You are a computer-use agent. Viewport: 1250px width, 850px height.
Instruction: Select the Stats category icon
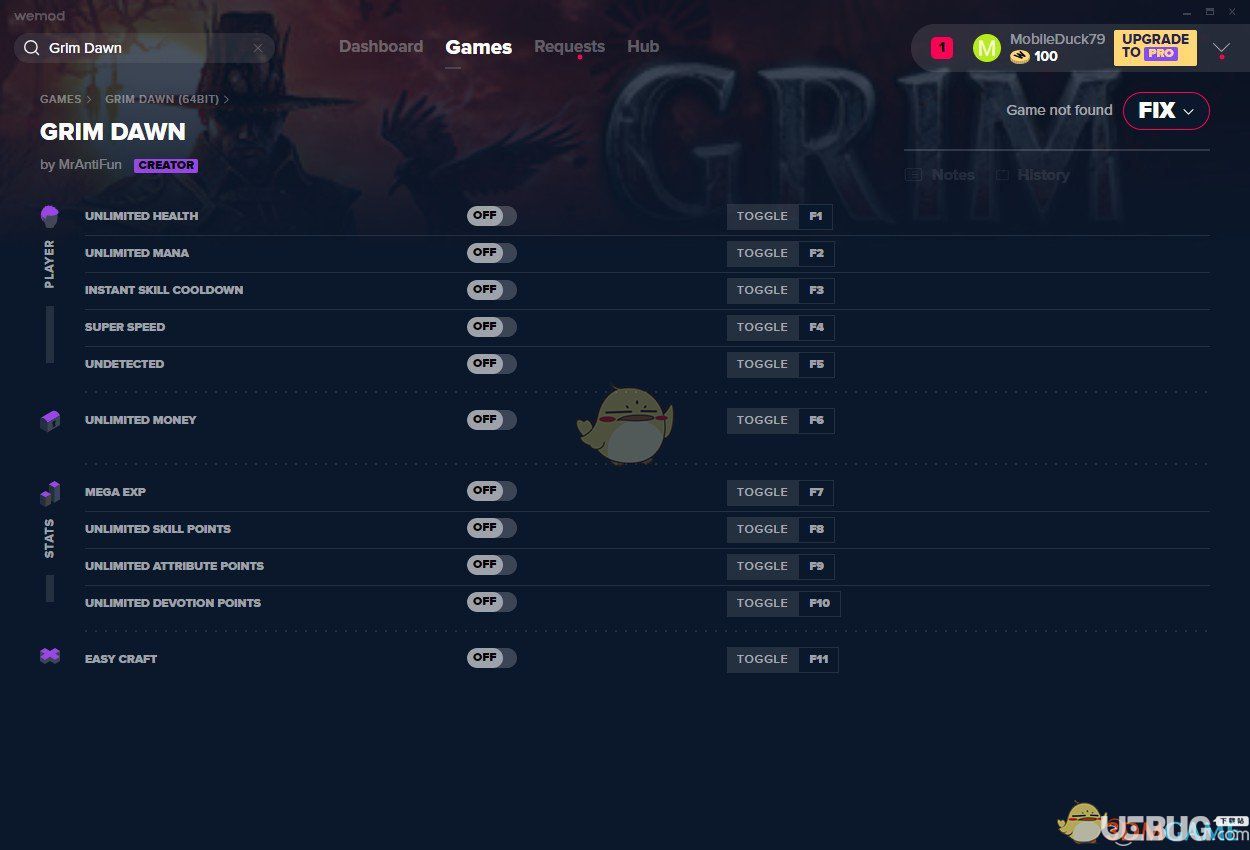(49, 493)
